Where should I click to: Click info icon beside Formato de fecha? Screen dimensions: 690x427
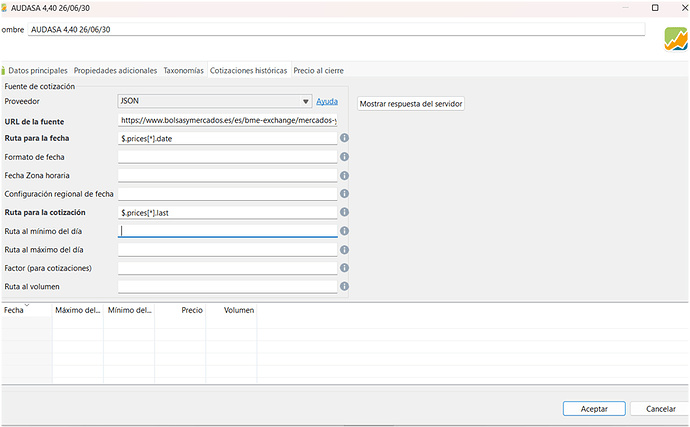pos(344,157)
